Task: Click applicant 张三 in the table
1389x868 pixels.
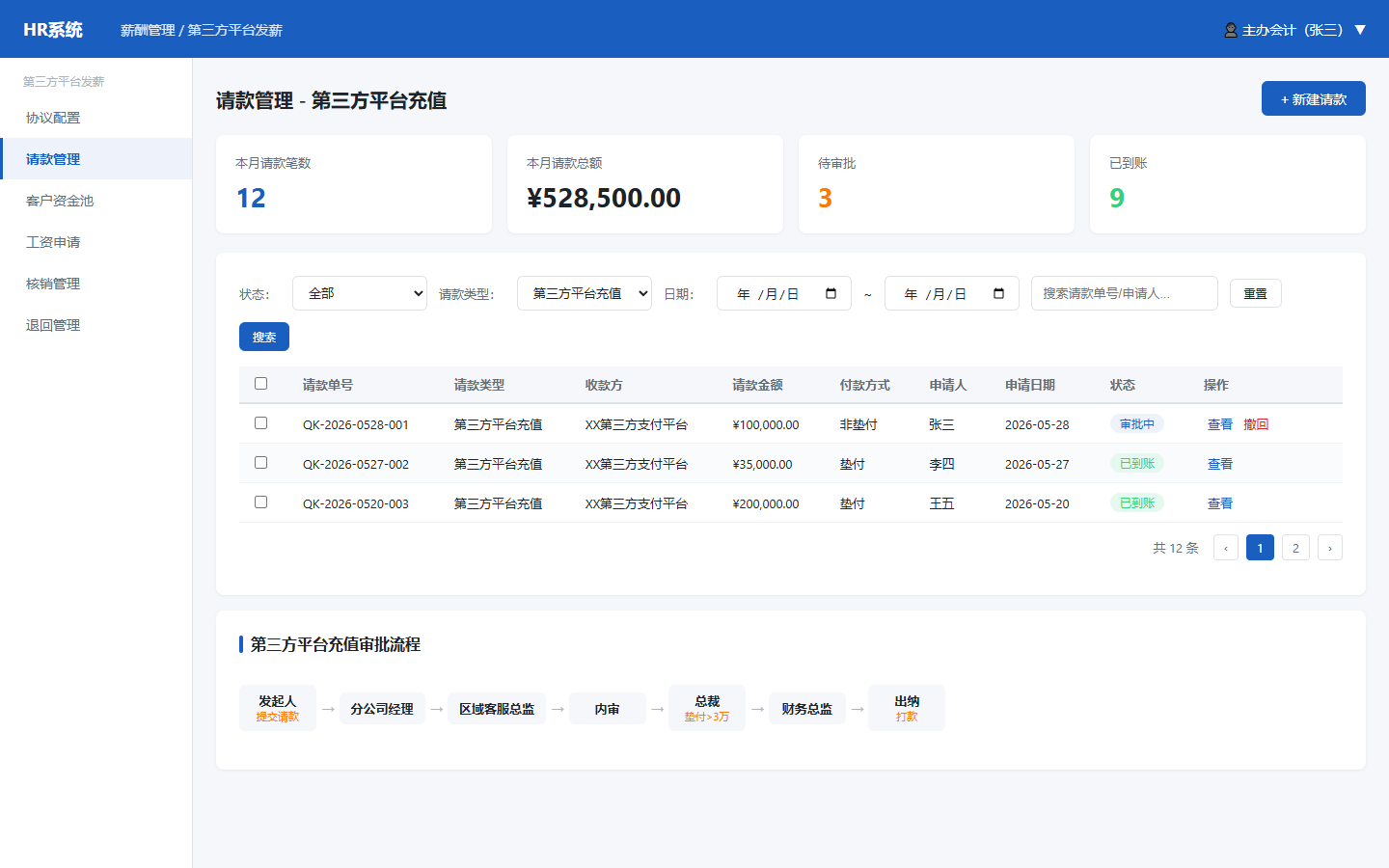Action: (x=941, y=424)
